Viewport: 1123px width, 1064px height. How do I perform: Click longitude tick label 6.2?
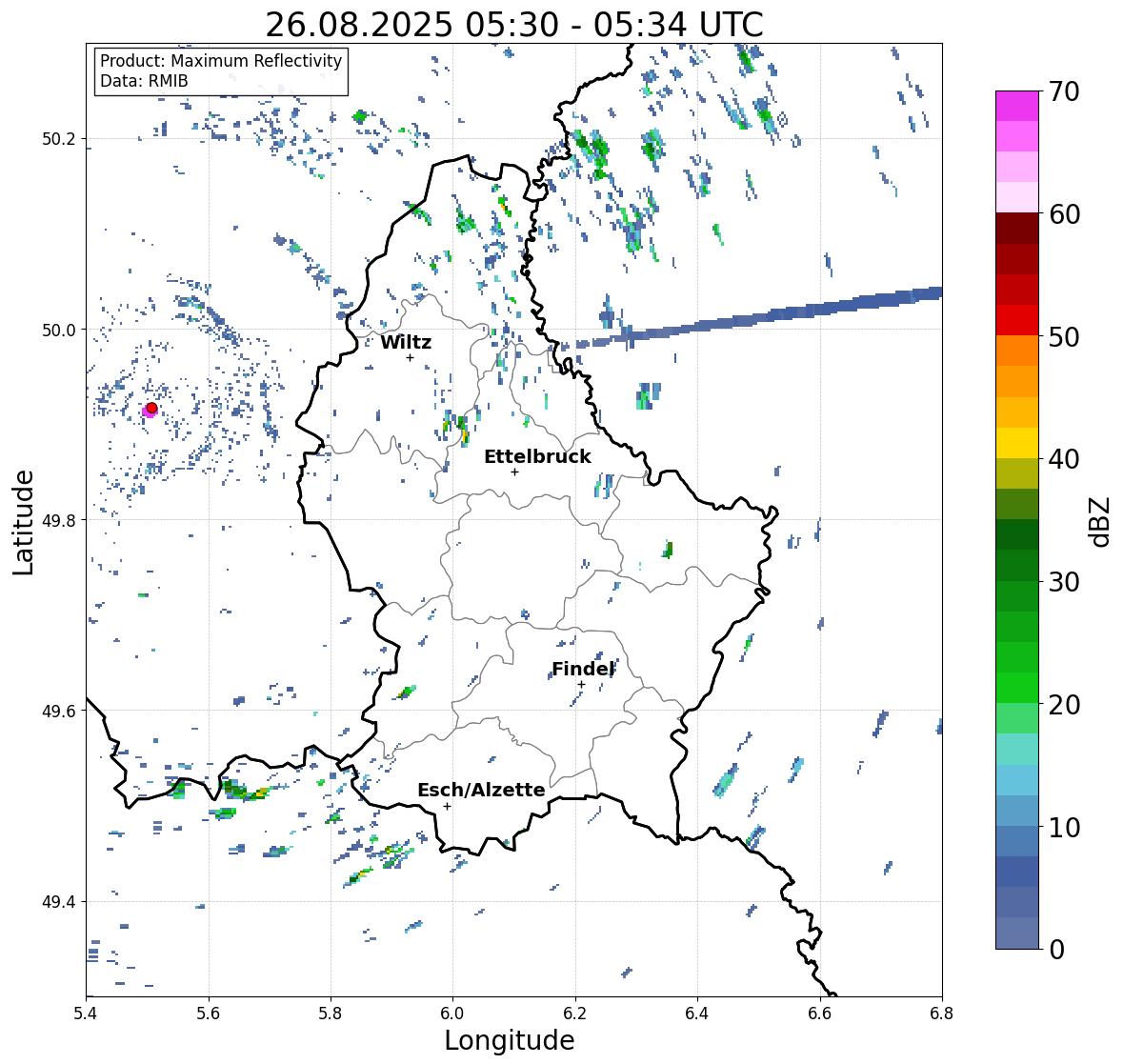(575, 1014)
